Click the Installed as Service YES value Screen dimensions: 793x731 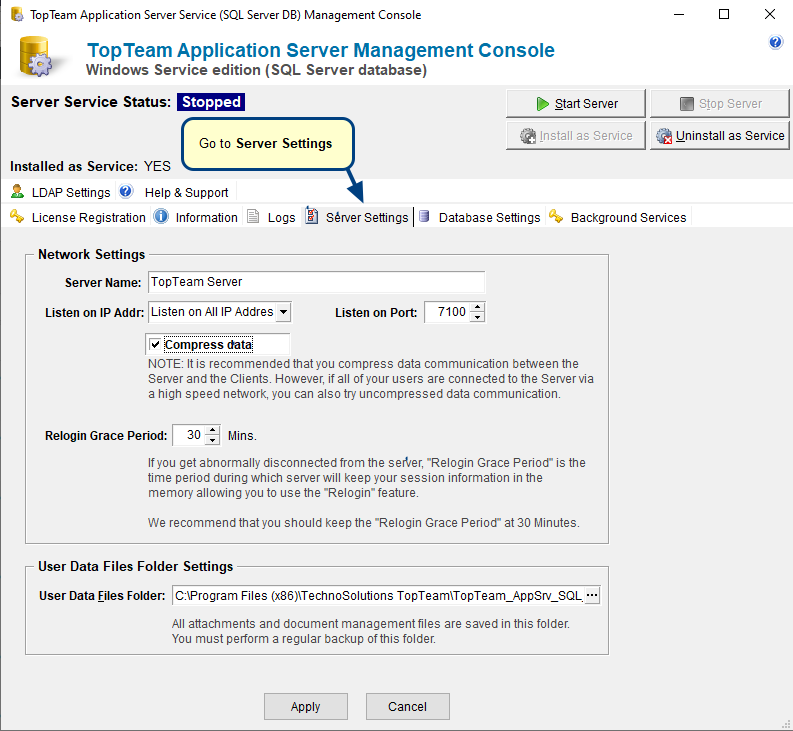157,166
